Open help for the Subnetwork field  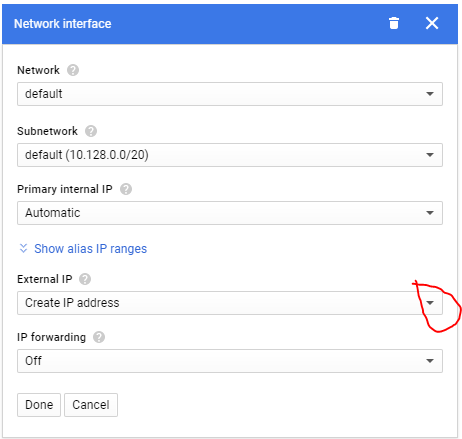click(x=91, y=131)
